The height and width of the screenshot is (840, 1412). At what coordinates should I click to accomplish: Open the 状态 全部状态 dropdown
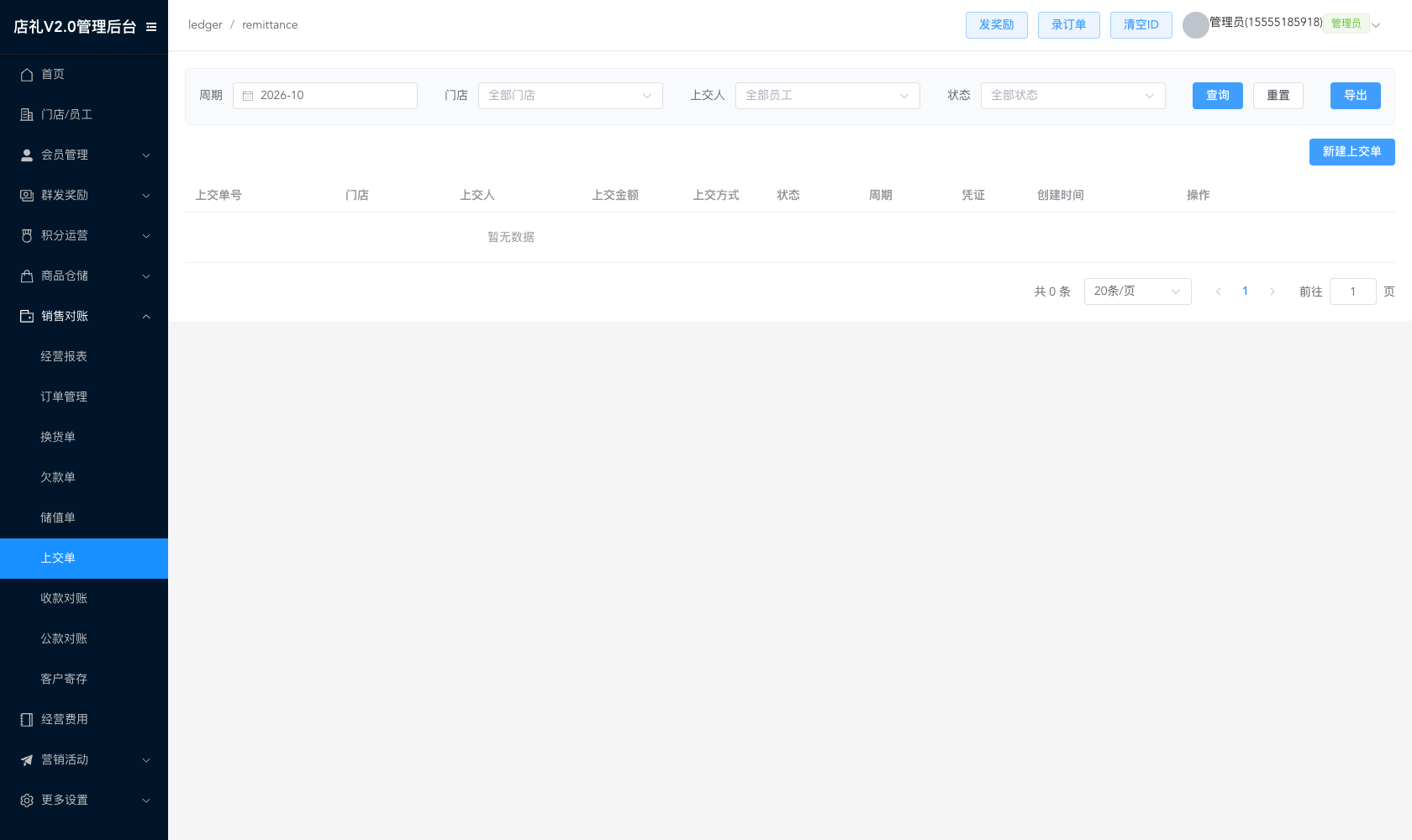point(1073,96)
